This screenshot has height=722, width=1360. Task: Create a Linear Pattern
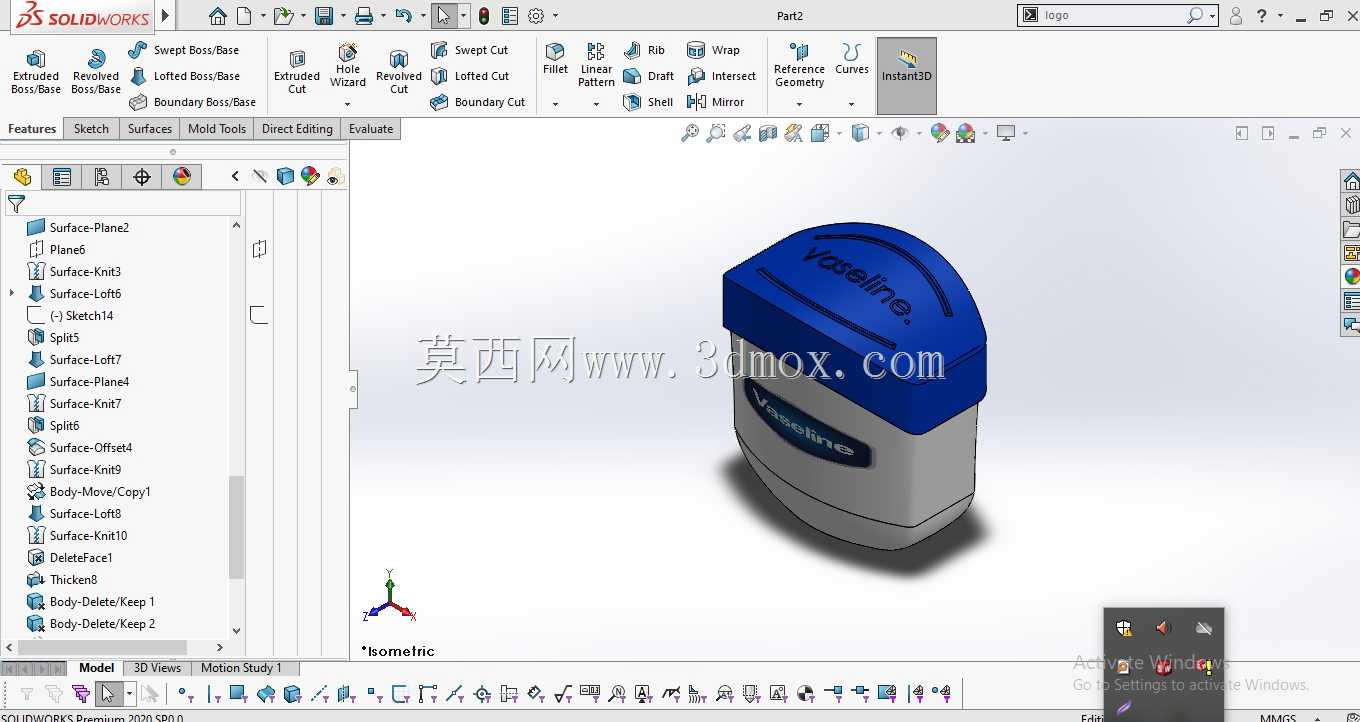point(596,65)
